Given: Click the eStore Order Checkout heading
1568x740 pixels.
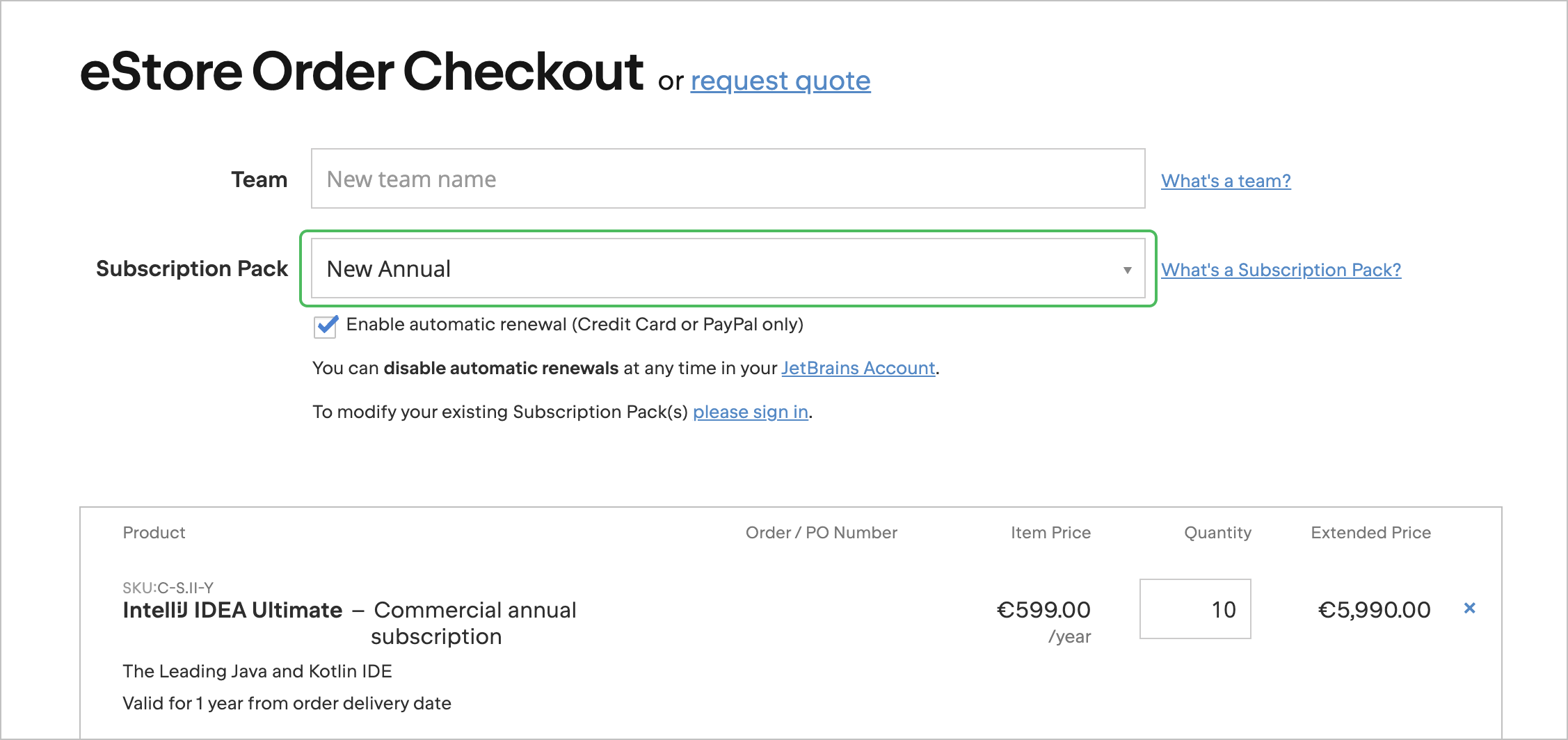Looking at the screenshot, I should click(x=362, y=72).
